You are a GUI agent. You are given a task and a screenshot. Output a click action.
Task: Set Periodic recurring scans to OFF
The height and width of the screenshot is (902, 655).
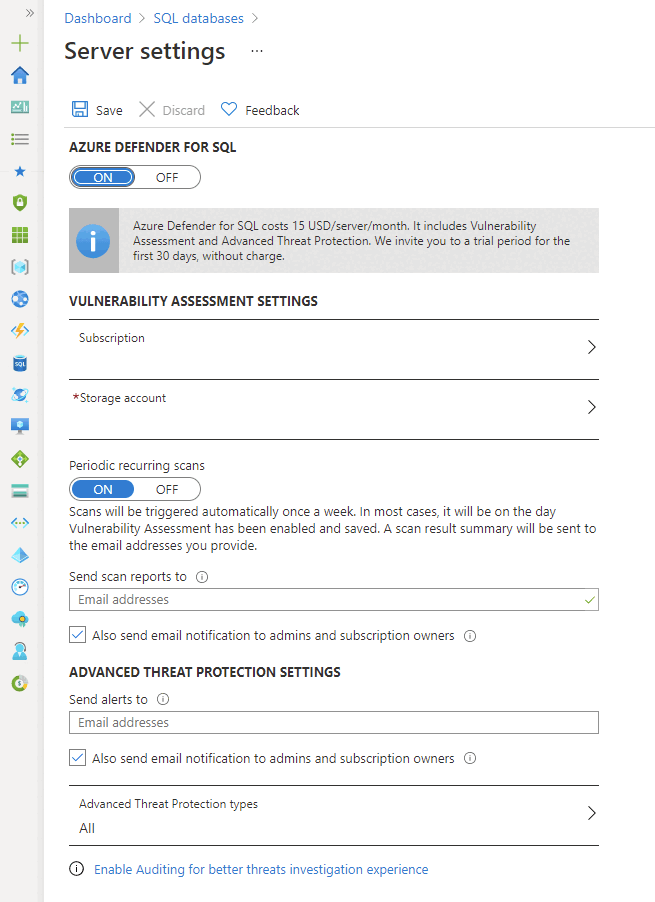(167, 490)
